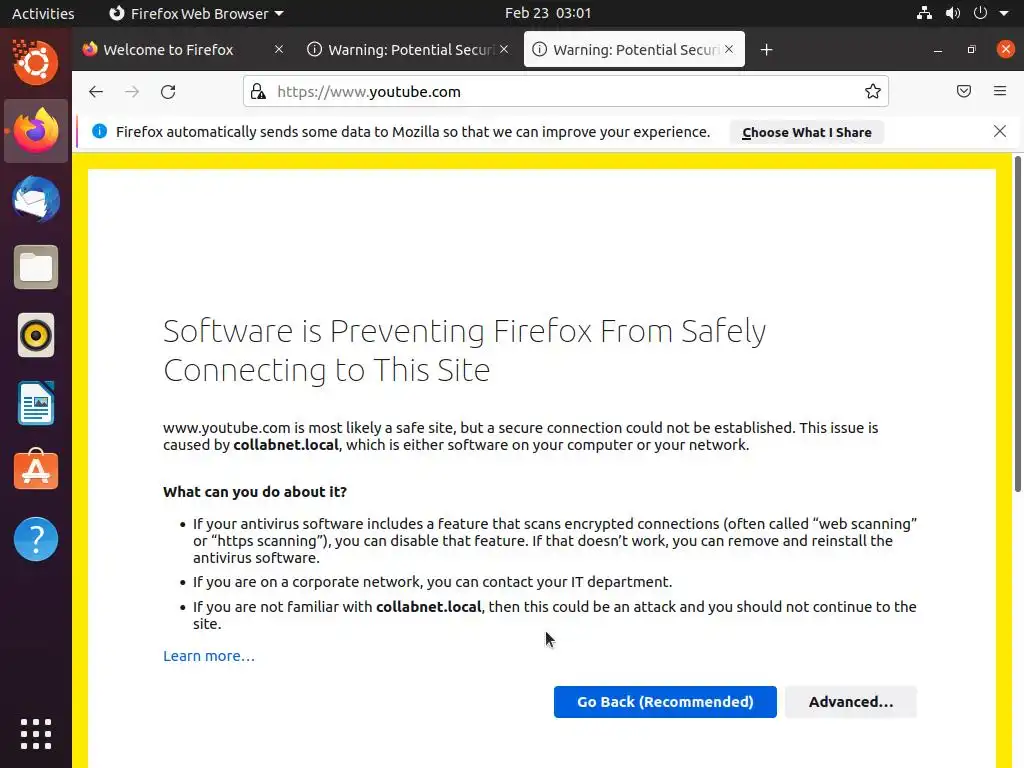This screenshot has height=768, width=1024.
Task: Open the Activities overview
Action: coord(43,14)
